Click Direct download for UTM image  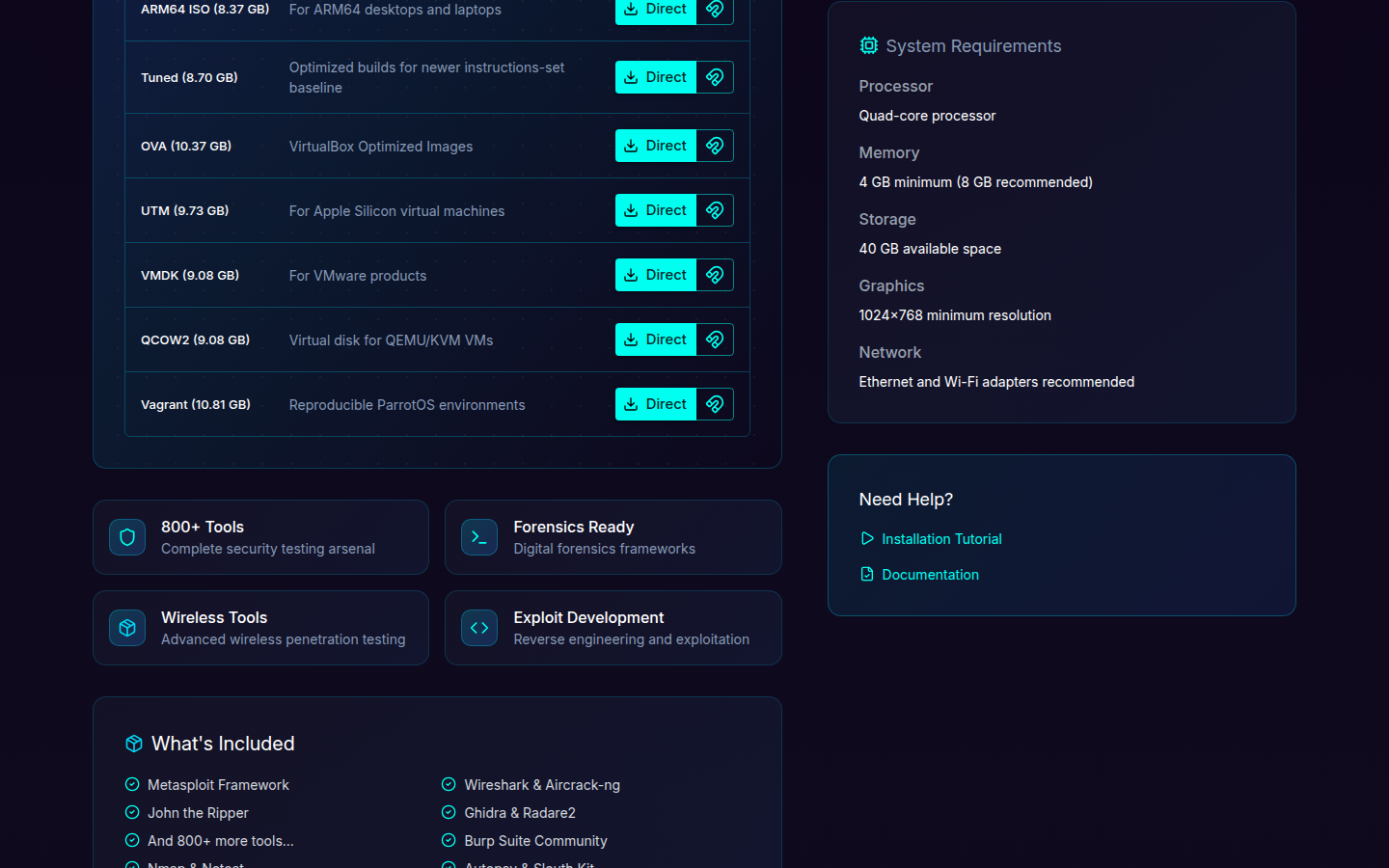656,210
